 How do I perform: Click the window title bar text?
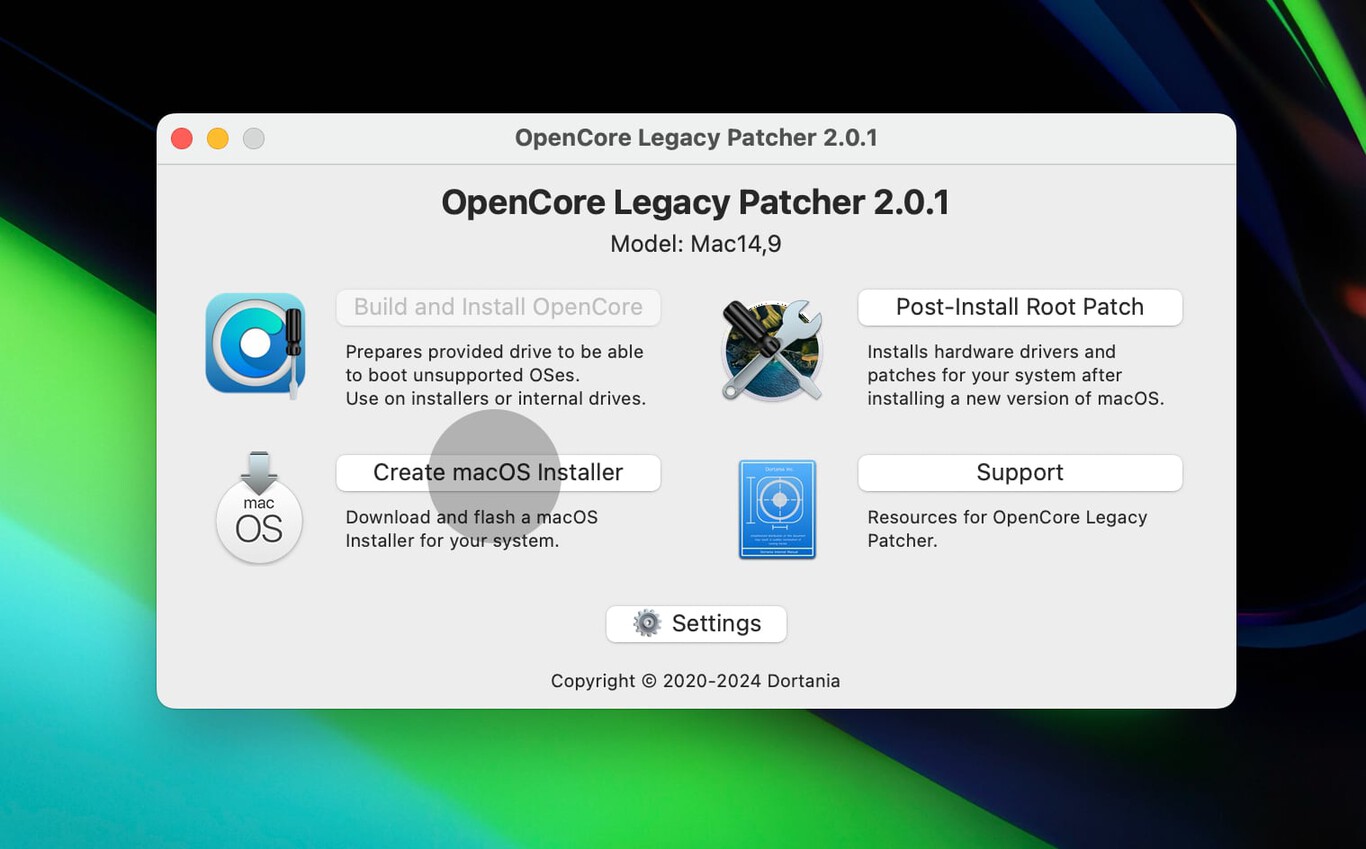[x=696, y=138]
